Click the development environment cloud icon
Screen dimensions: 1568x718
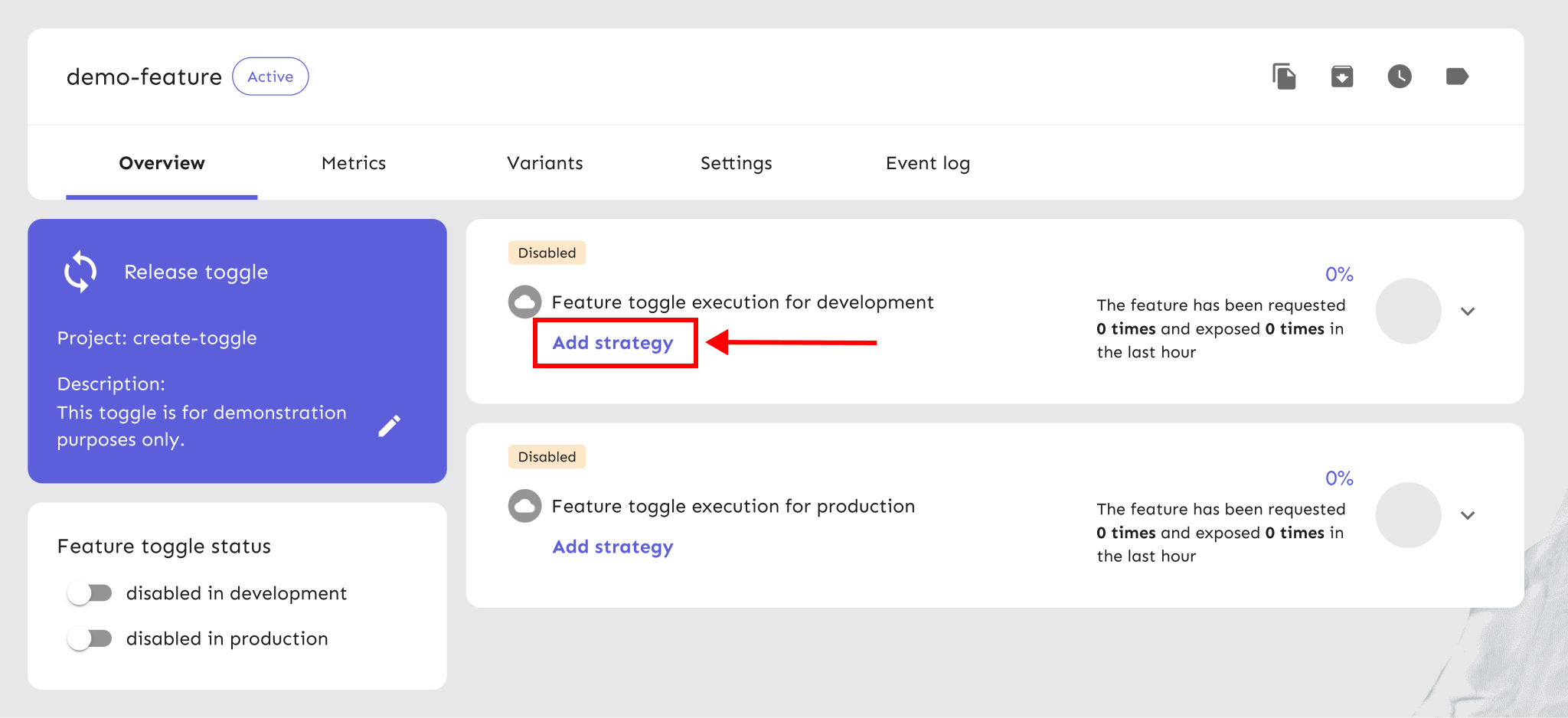click(x=524, y=302)
